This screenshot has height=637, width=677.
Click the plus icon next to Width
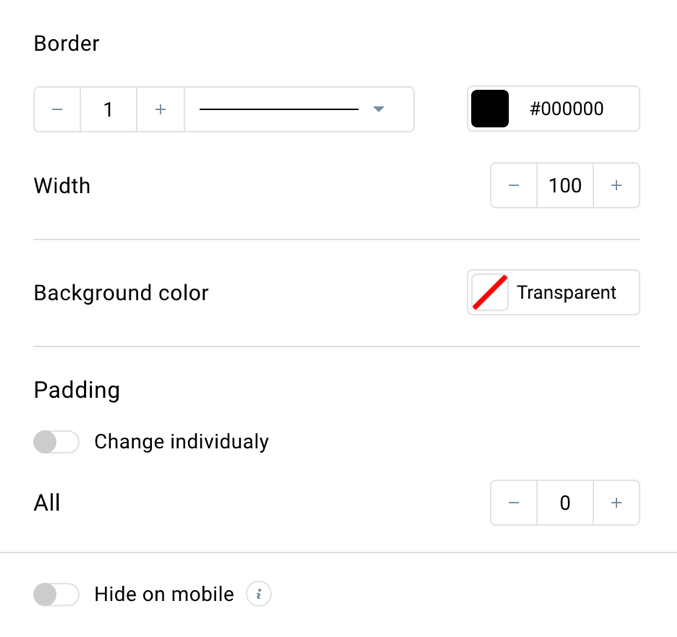pos(616,185)
